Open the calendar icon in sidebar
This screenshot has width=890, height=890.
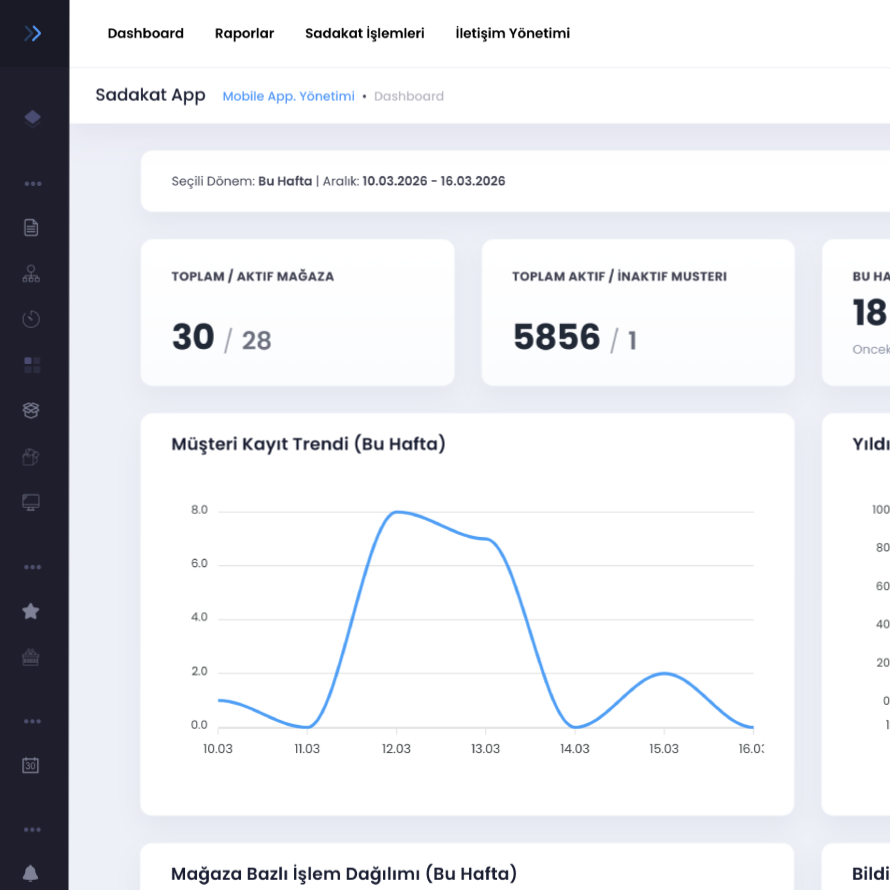coord(31,765)
